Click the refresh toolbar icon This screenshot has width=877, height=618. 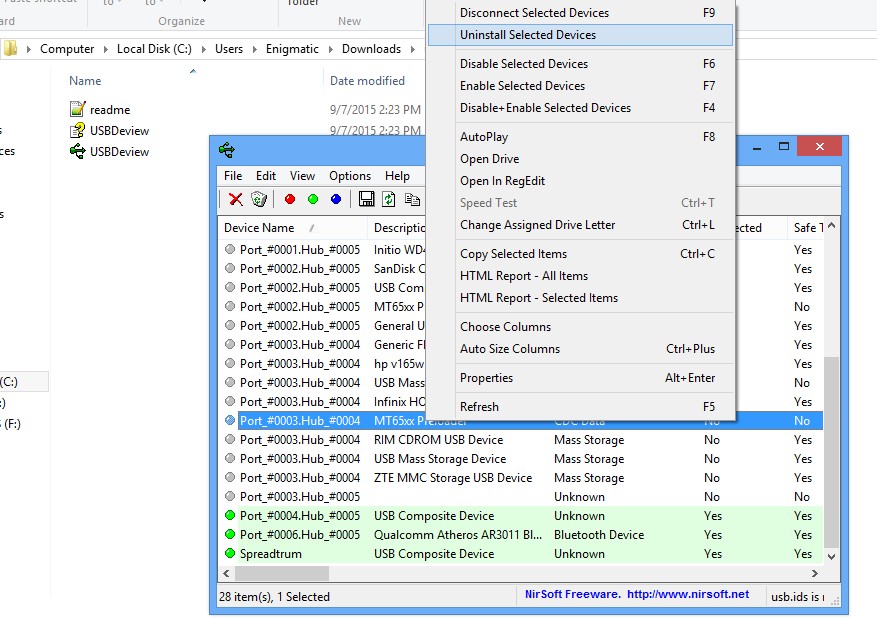[388, 199]
